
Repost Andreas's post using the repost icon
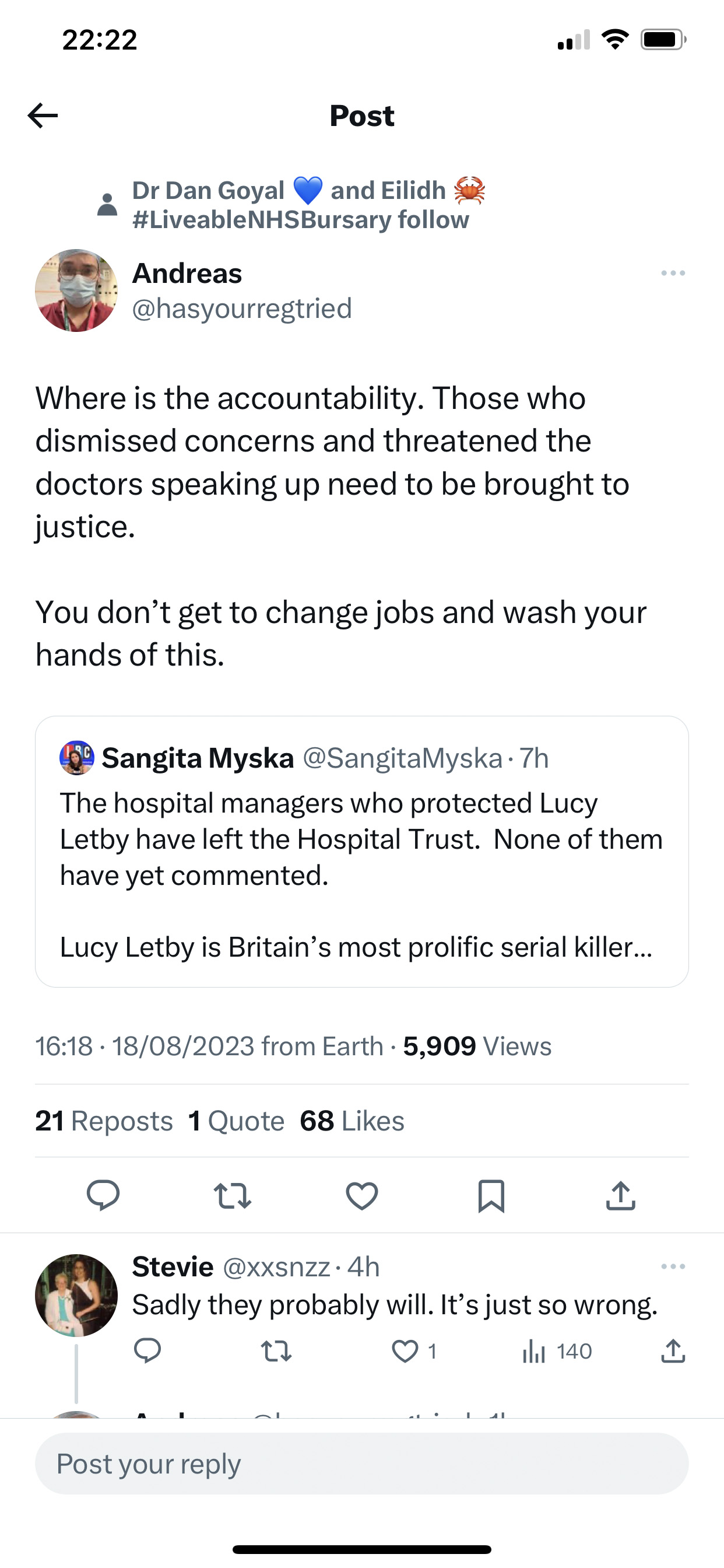point(233,1195)
